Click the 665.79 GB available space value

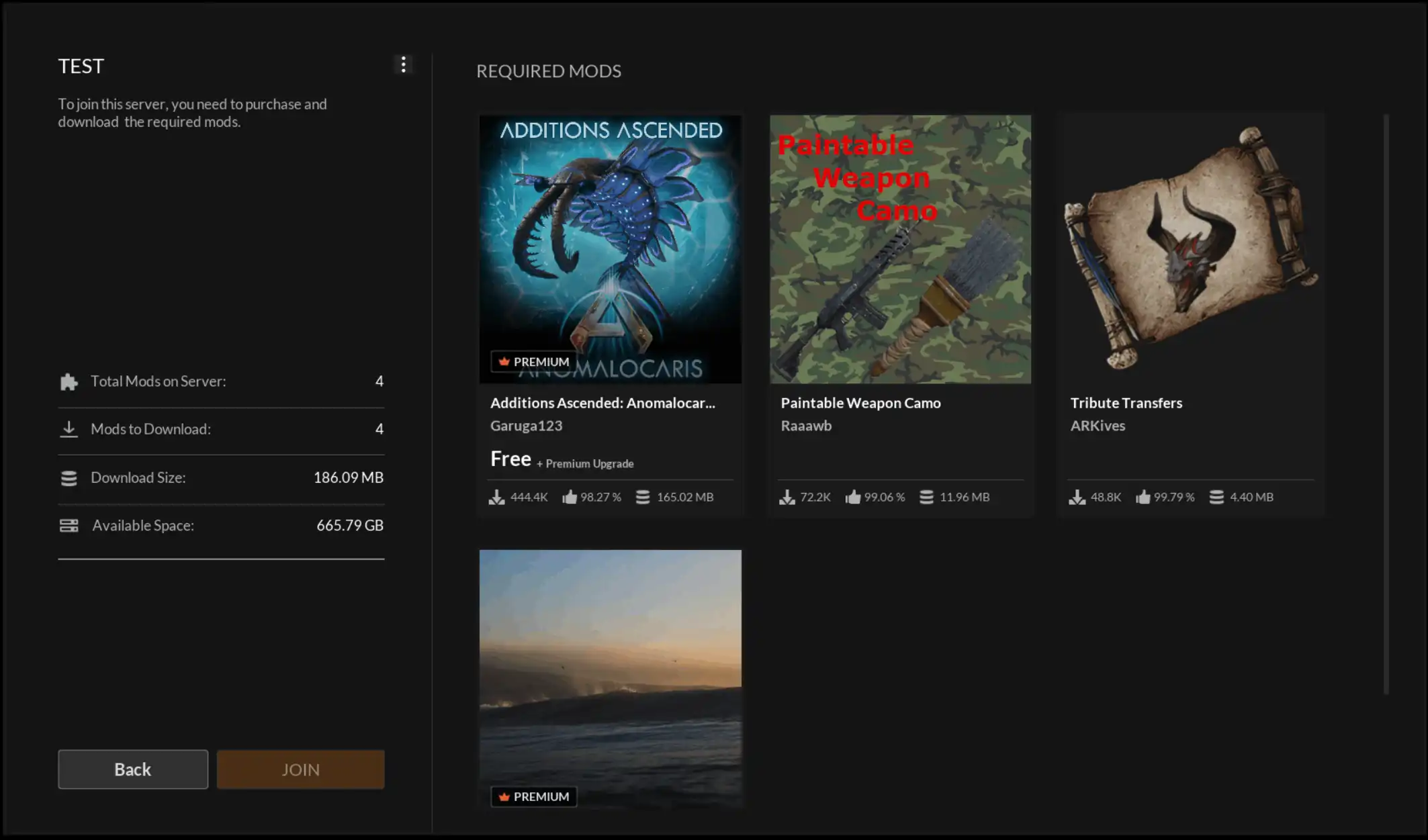click(350, 525)
